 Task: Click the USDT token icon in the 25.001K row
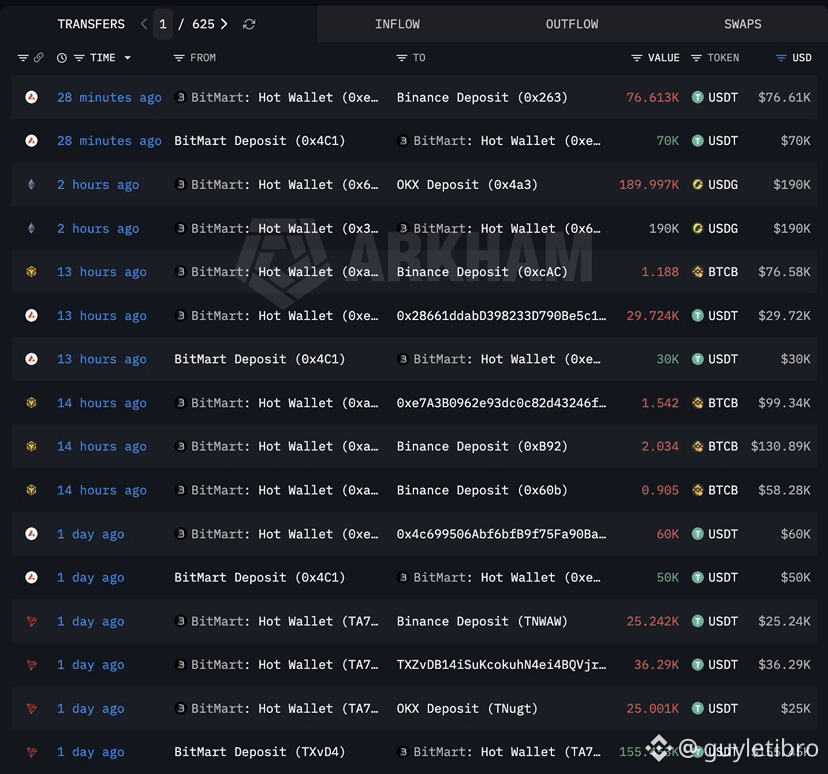698,709
